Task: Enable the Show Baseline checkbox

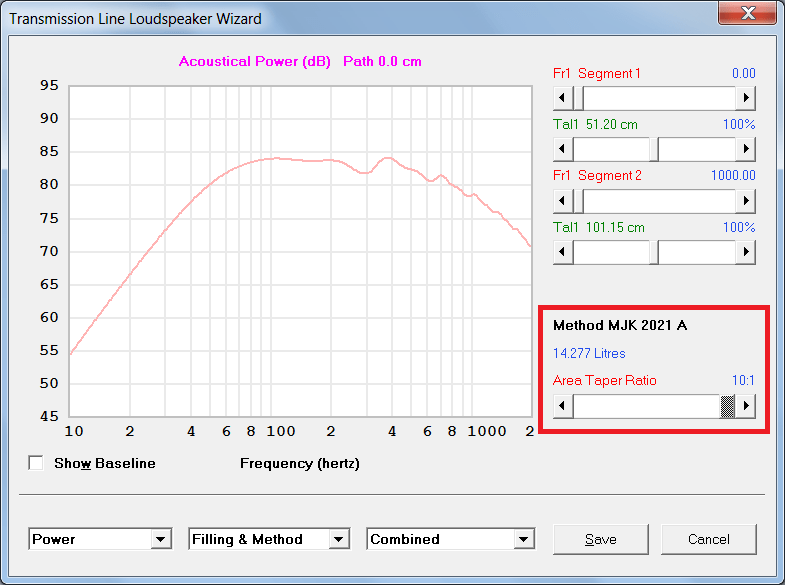Action: click(x=36, y=463)
